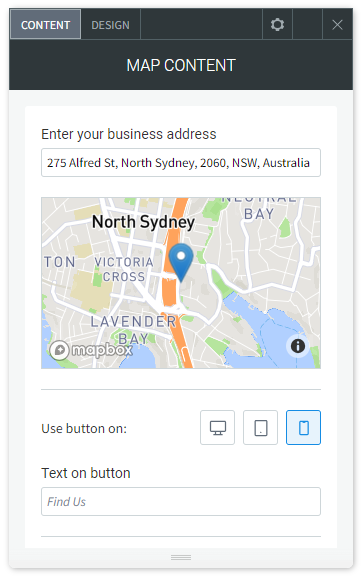Click the blue map location pin

coord(181,263)
